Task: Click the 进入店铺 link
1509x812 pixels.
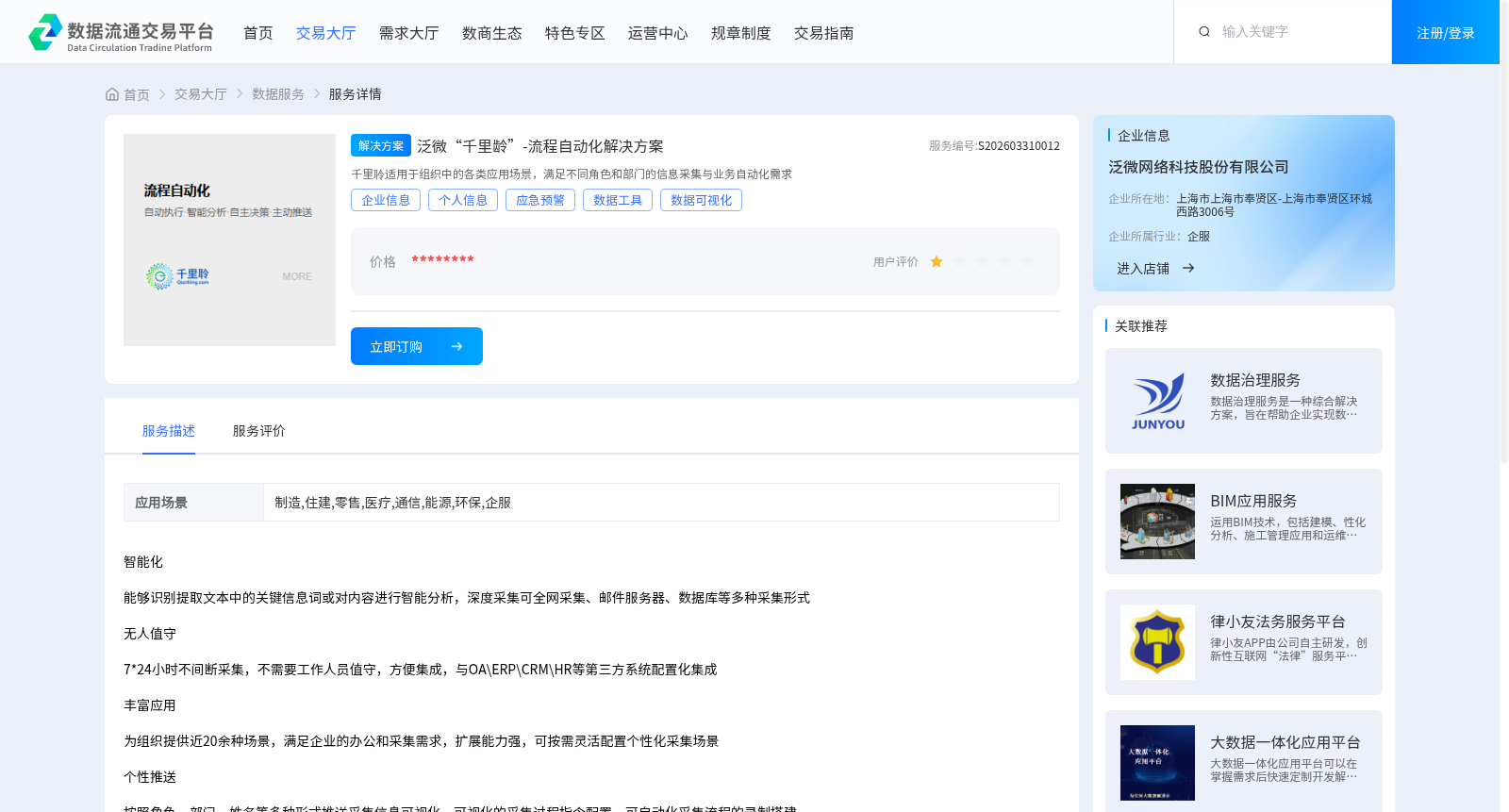Action: (x=1143, y=269)
